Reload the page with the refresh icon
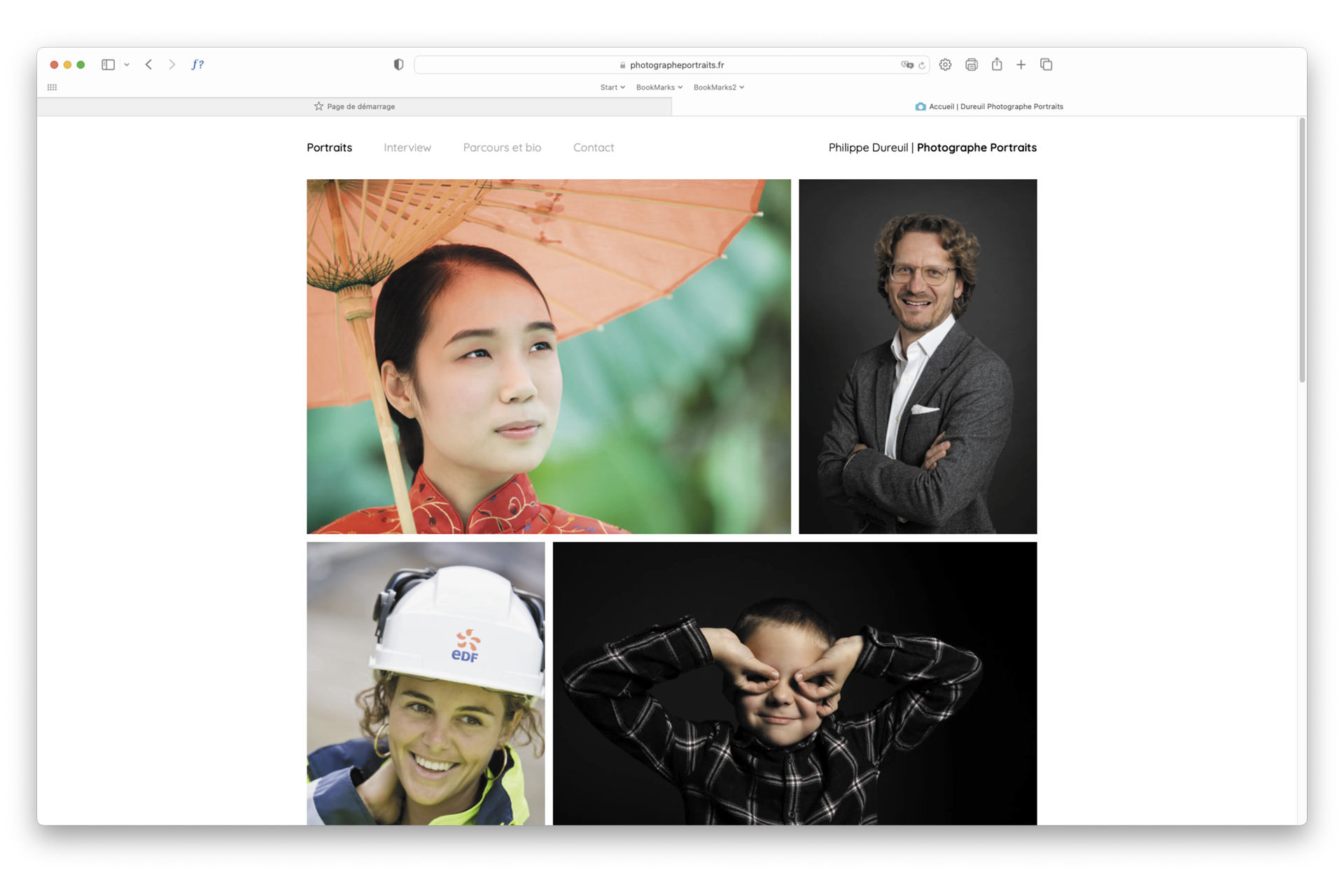 [922, 65]
